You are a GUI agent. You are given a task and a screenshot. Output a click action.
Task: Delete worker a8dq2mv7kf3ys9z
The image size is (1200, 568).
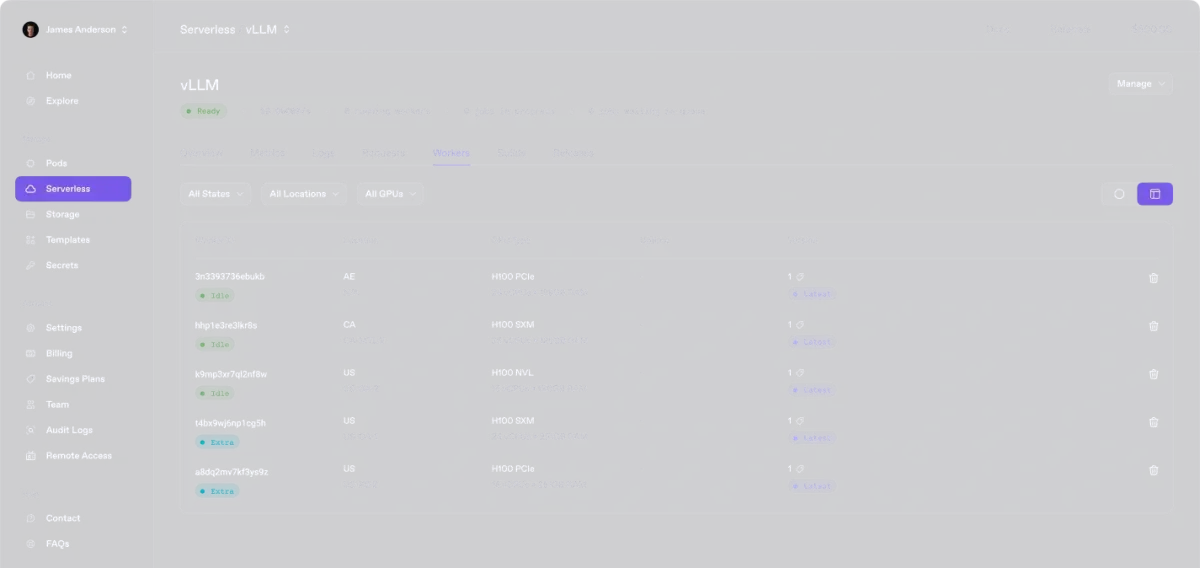click(x=1153, y=470)
